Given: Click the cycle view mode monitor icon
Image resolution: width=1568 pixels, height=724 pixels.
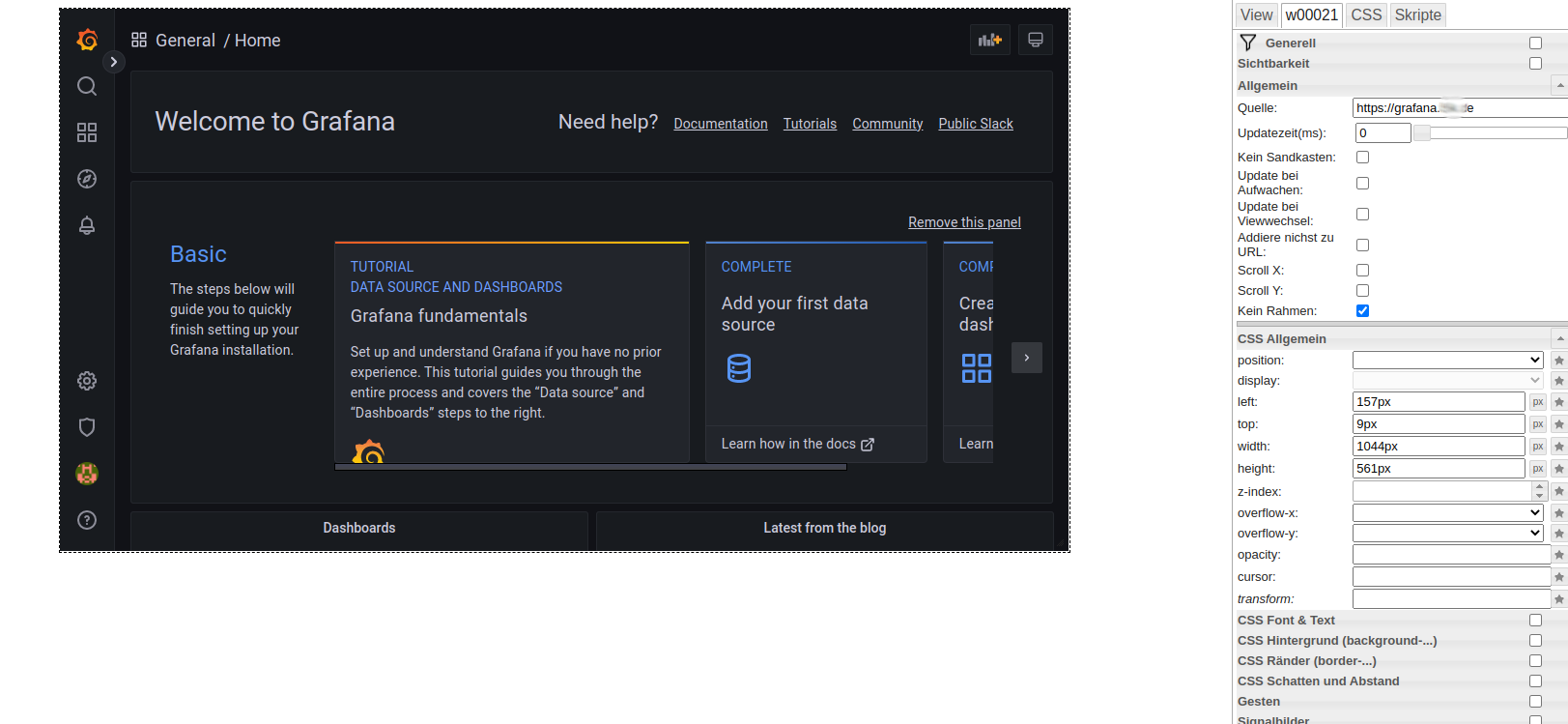Looking at the screenshot, I should (1036, 40).
